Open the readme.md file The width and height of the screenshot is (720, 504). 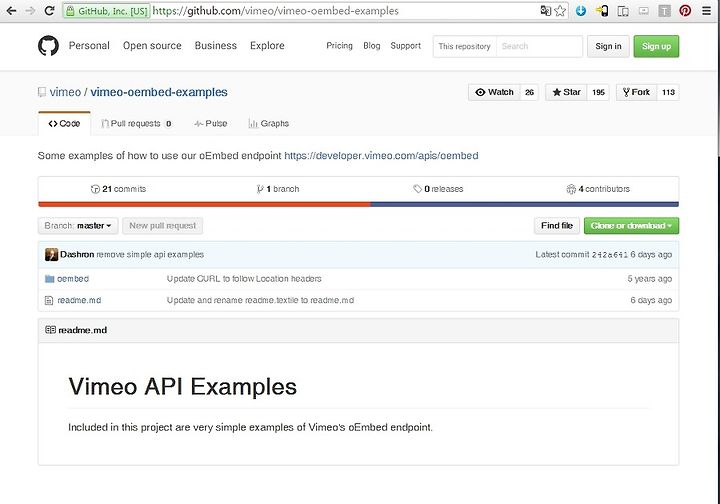tap(79, 300)
